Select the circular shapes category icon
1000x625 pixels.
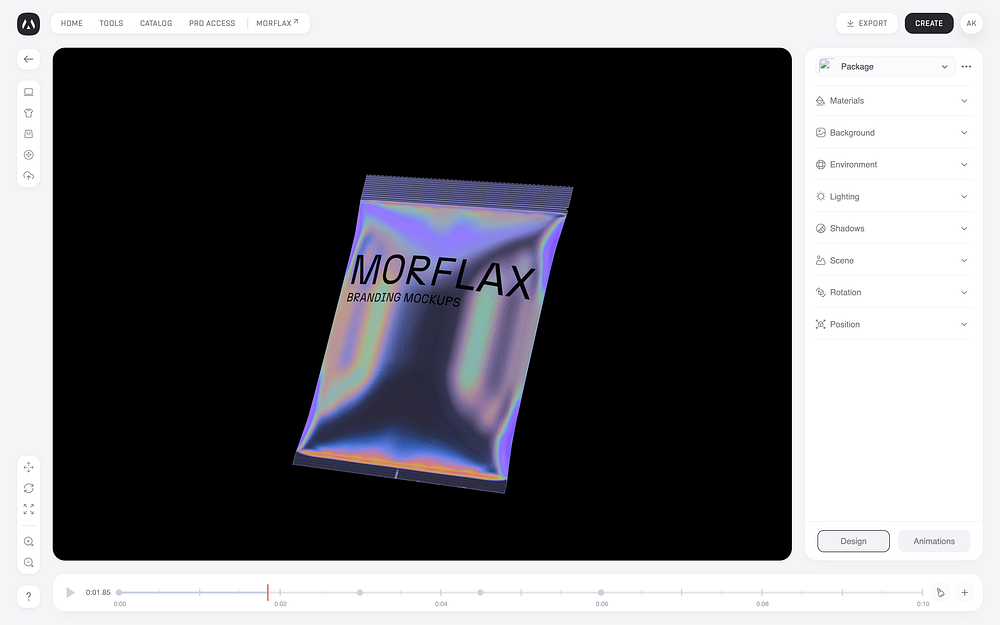click(28, 155)
